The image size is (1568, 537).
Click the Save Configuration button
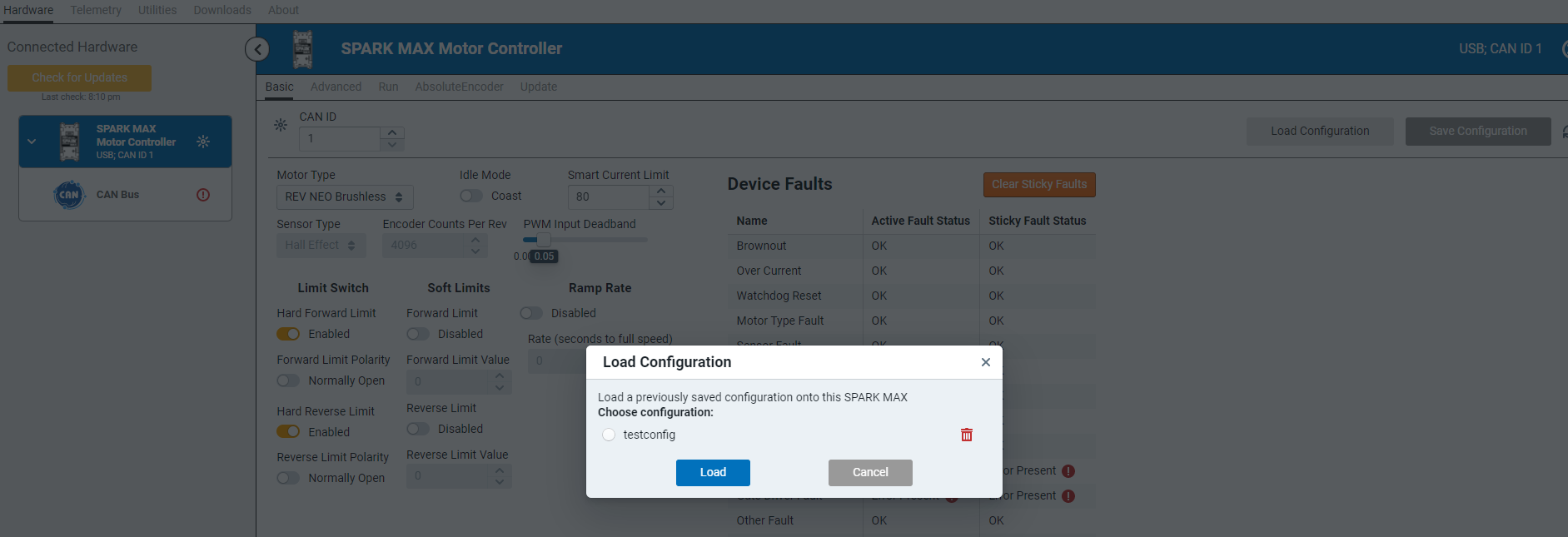1478,131
